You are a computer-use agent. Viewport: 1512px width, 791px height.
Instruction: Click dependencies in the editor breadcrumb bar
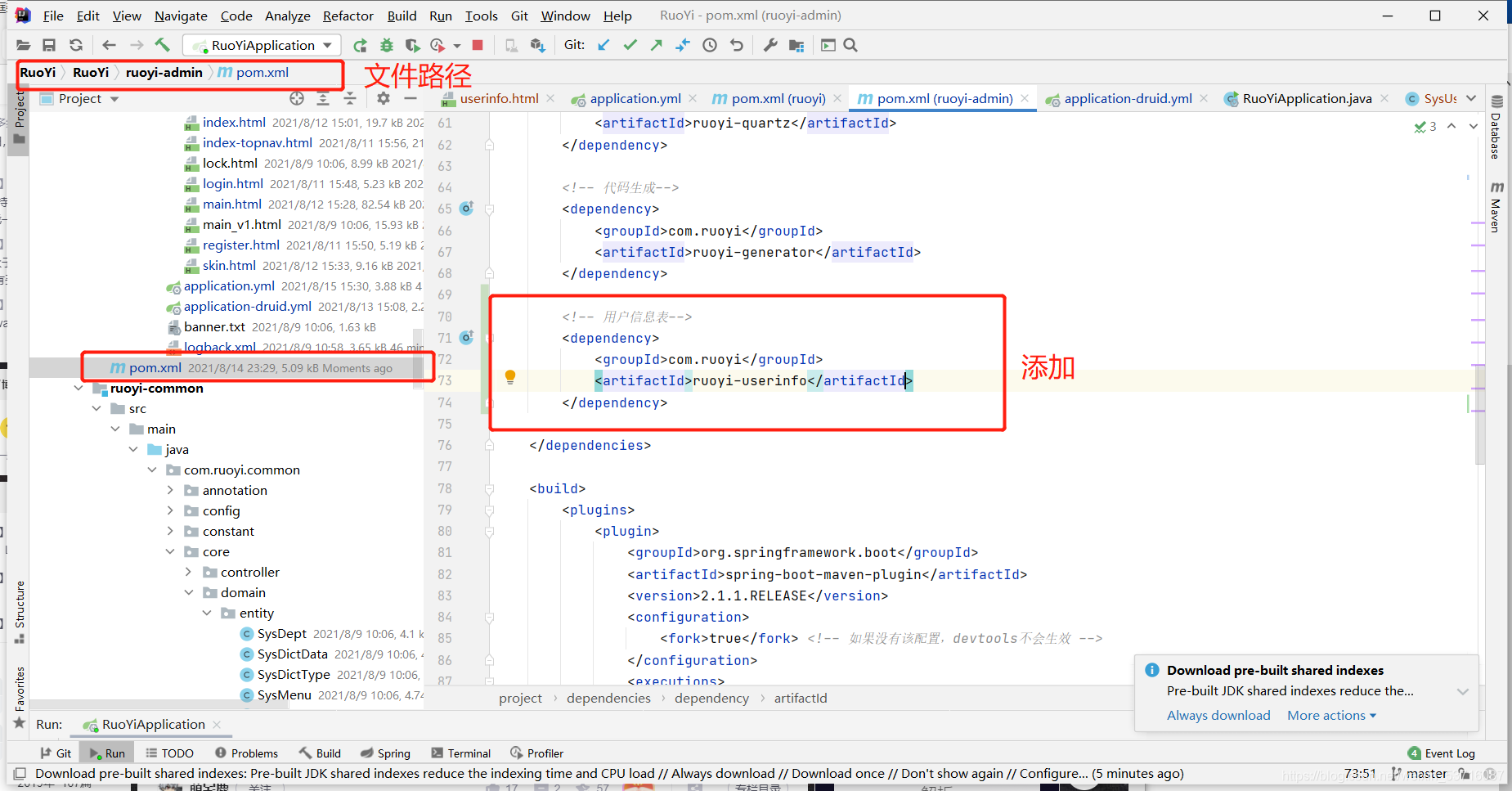[x=608, y=698]
